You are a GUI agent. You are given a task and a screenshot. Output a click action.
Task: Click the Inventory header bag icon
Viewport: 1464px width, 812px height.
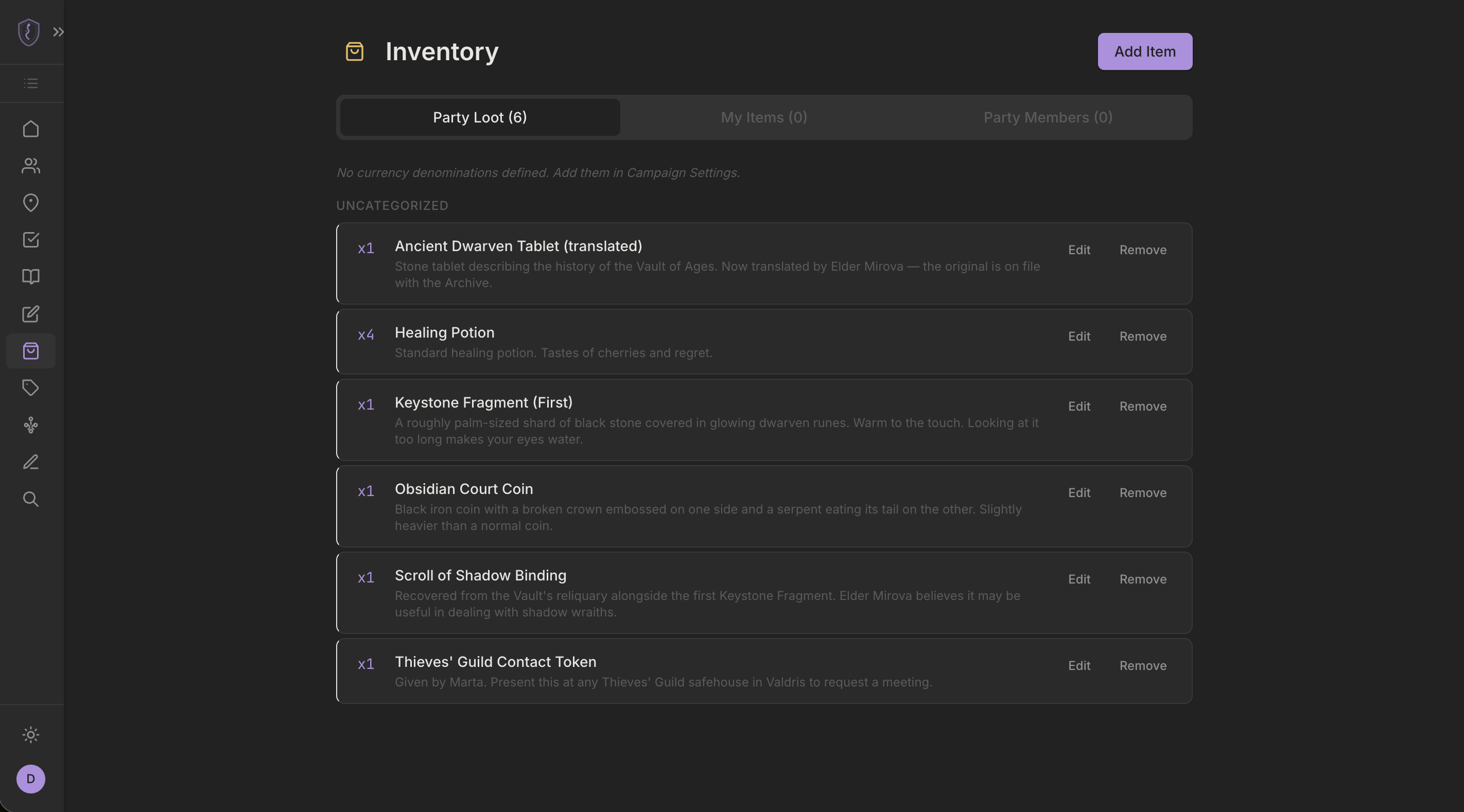pyautogui.click(x=355, y=51)
